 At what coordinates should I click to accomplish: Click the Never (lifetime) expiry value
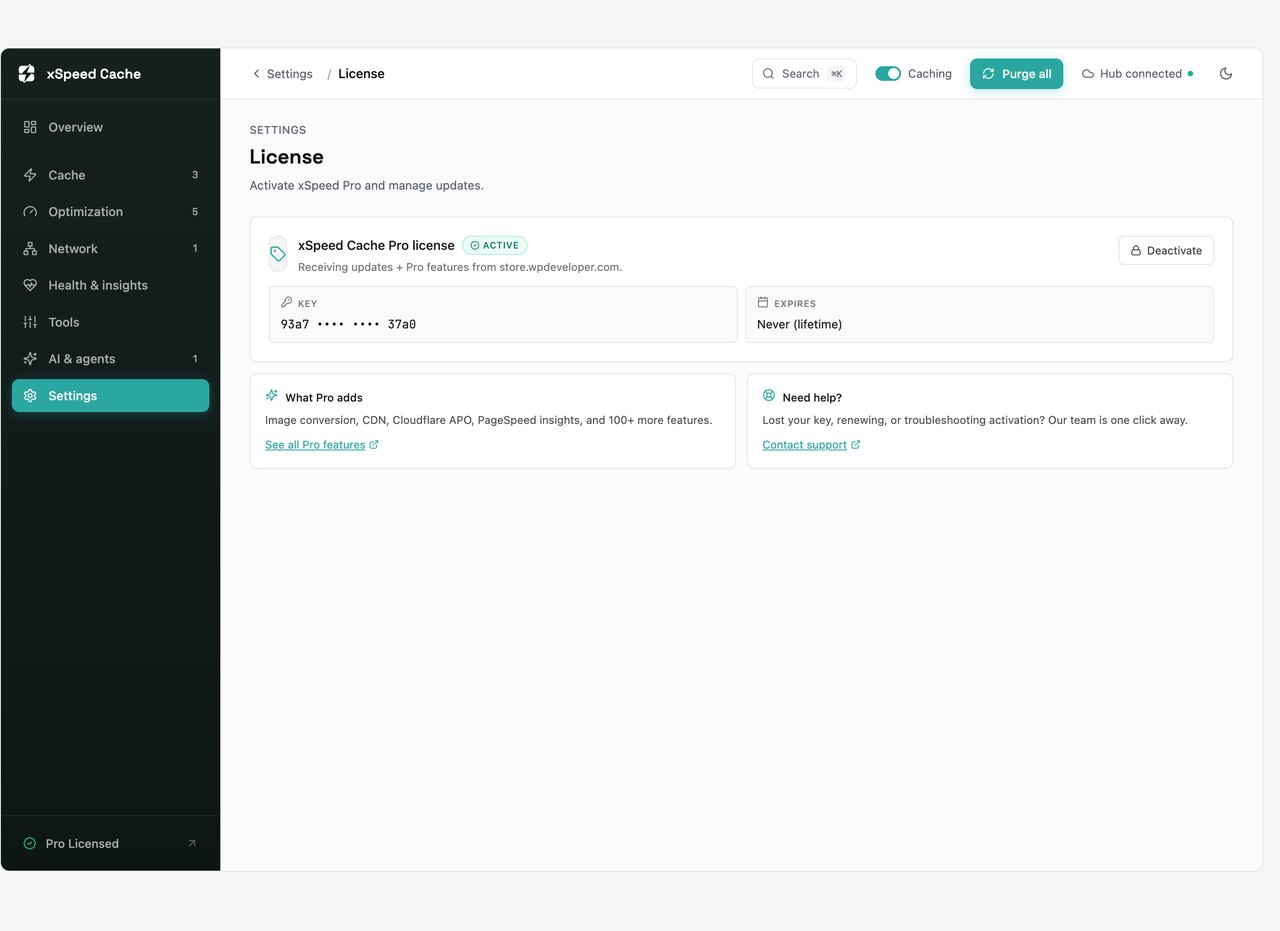(x=800, y=324)
